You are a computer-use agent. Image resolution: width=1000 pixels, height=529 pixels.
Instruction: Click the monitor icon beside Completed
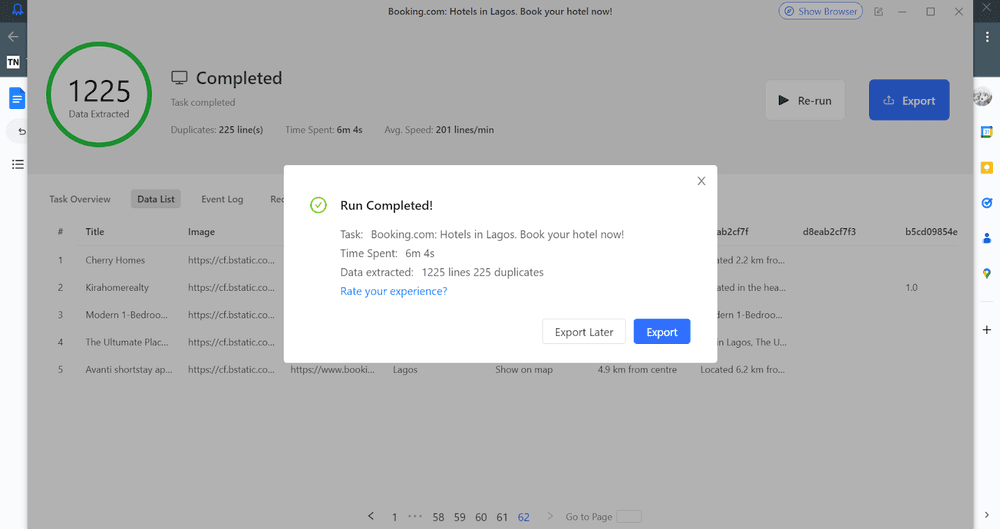pos(179,78)
